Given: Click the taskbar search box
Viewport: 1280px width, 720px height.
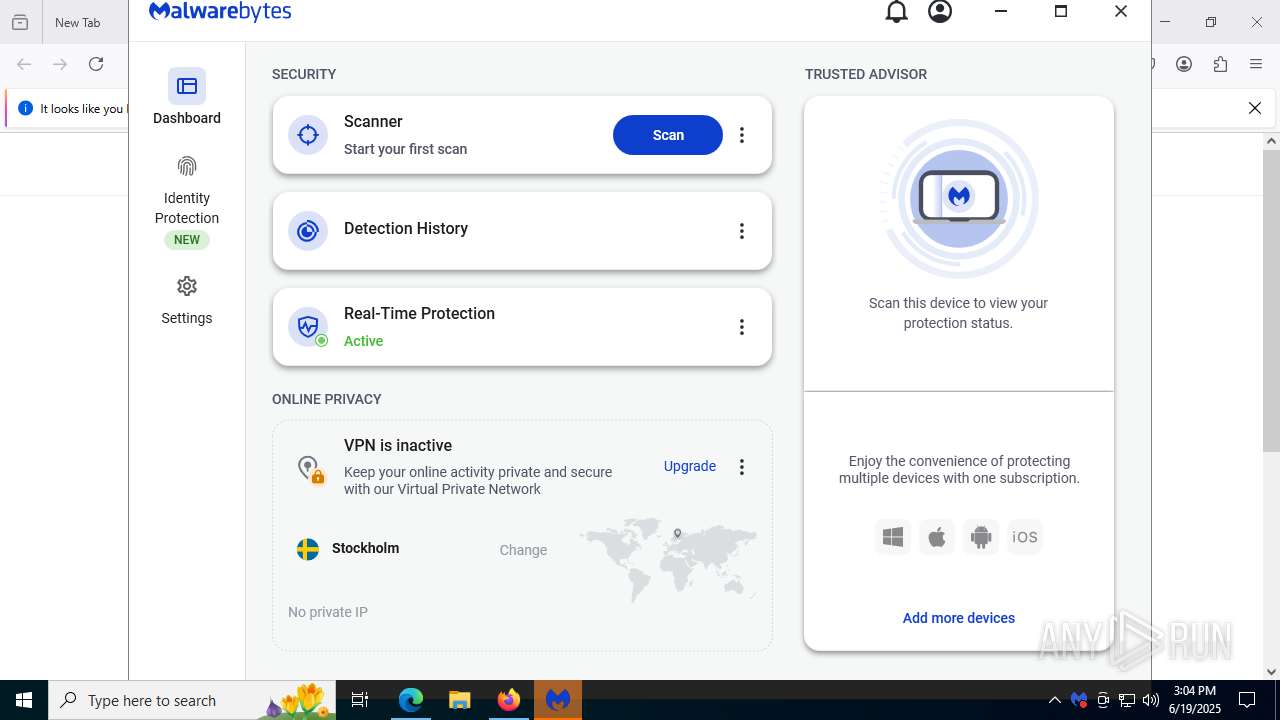Looking at the screenshot, I should click(193, 700).
